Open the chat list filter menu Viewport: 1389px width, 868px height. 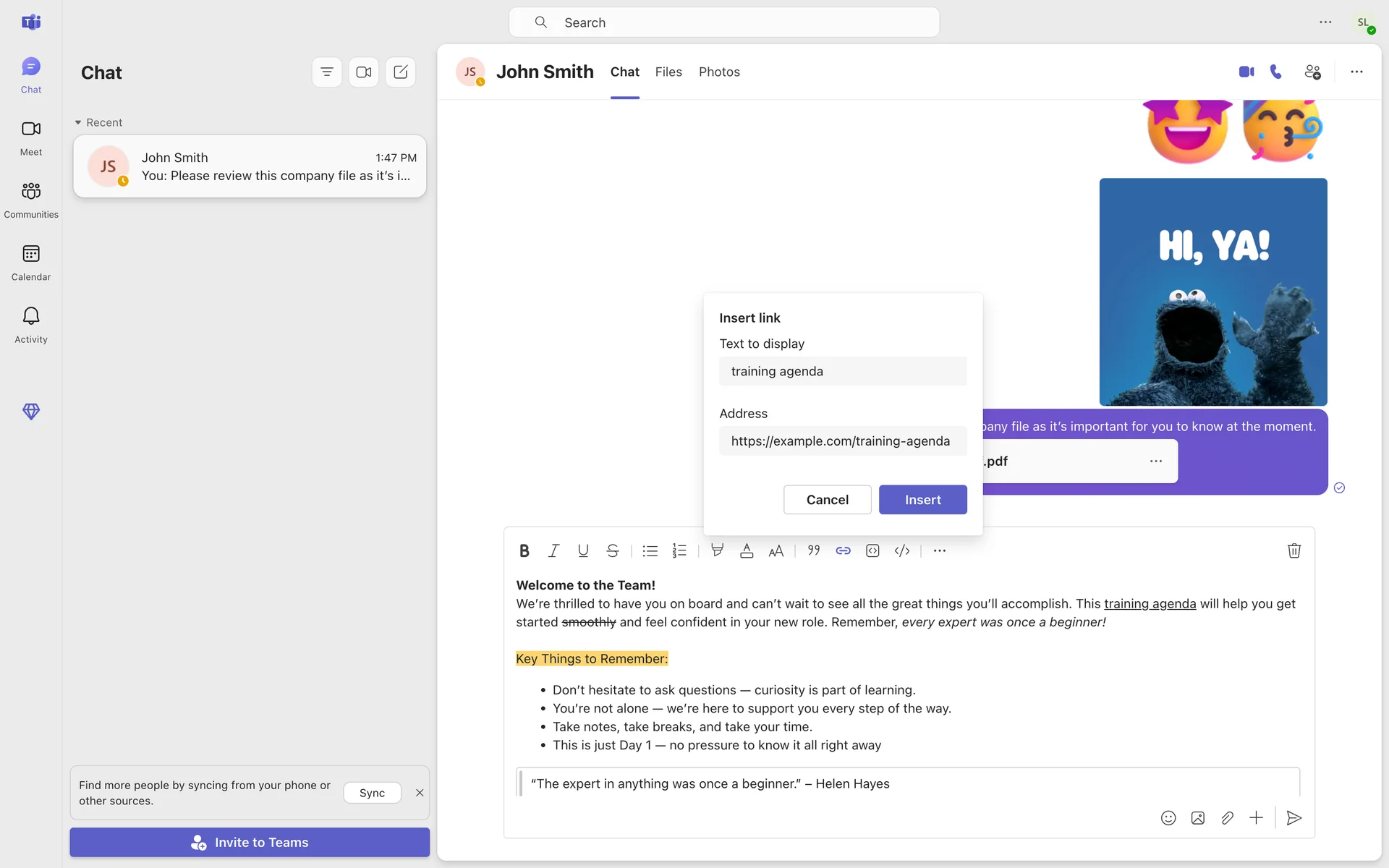(327, 72)
